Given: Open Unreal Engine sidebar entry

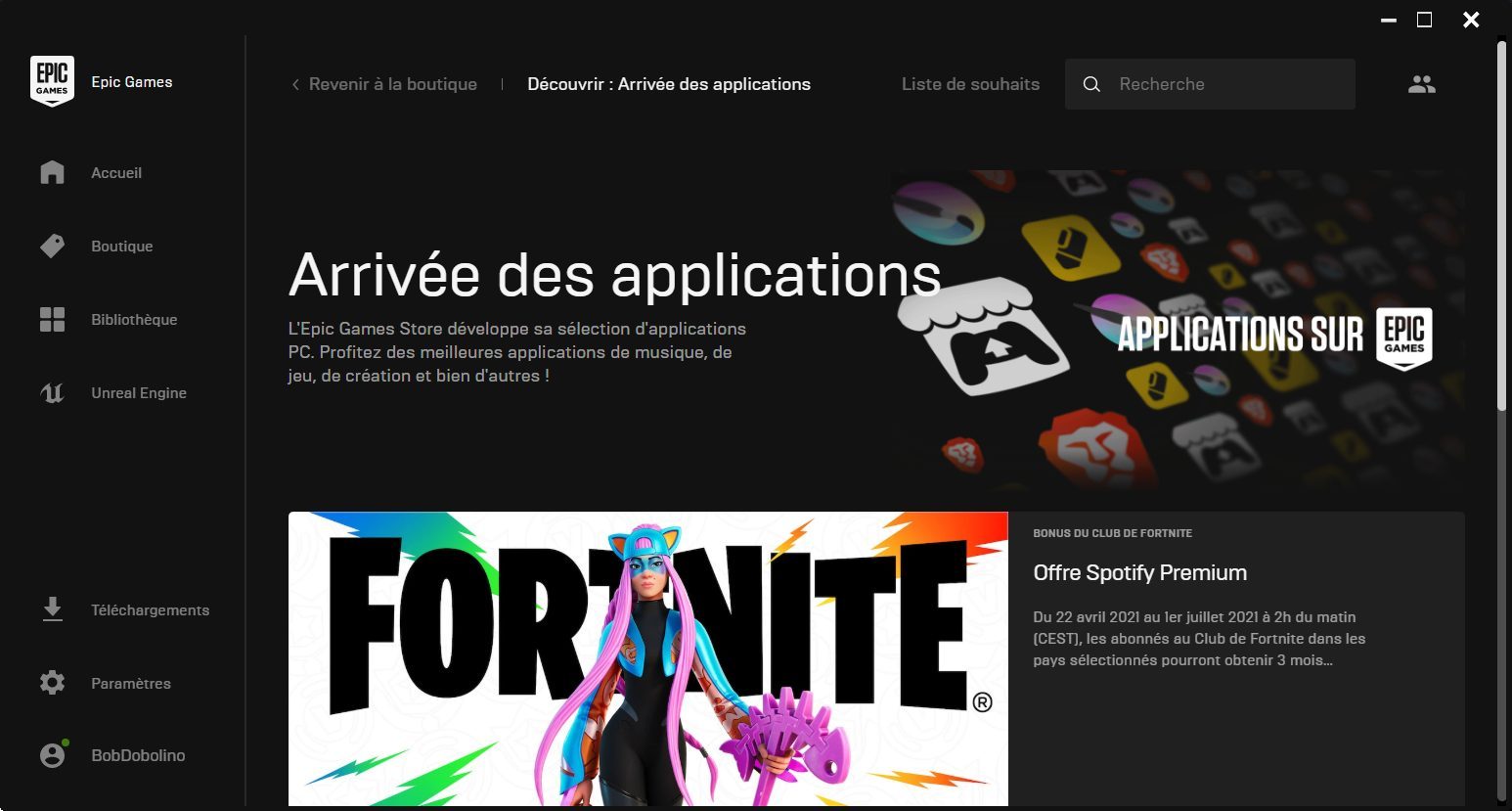Looking at the screenshot, I should 139,392.
